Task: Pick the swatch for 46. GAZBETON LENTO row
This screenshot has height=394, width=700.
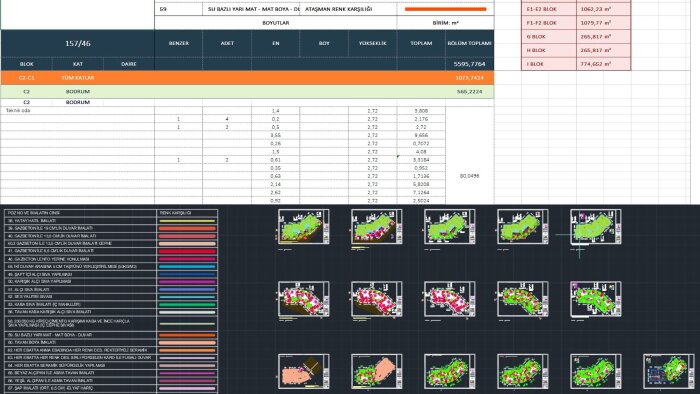Action: pos(187,259)
